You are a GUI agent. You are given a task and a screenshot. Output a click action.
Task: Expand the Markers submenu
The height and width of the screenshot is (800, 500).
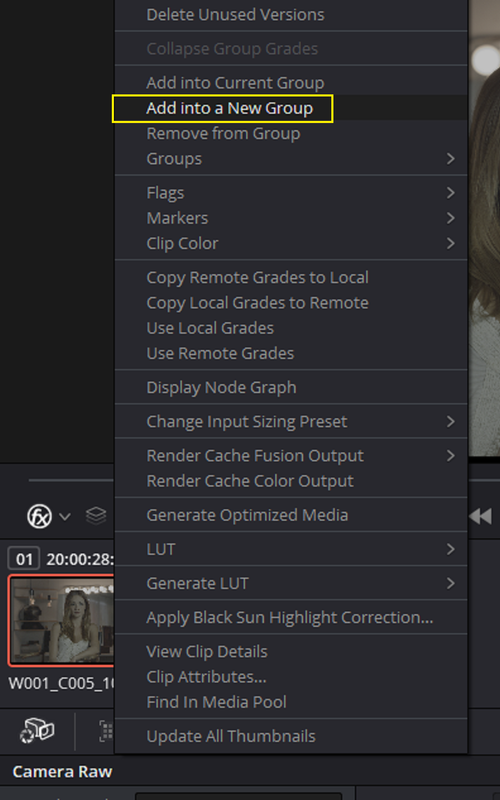coord(291,218)
